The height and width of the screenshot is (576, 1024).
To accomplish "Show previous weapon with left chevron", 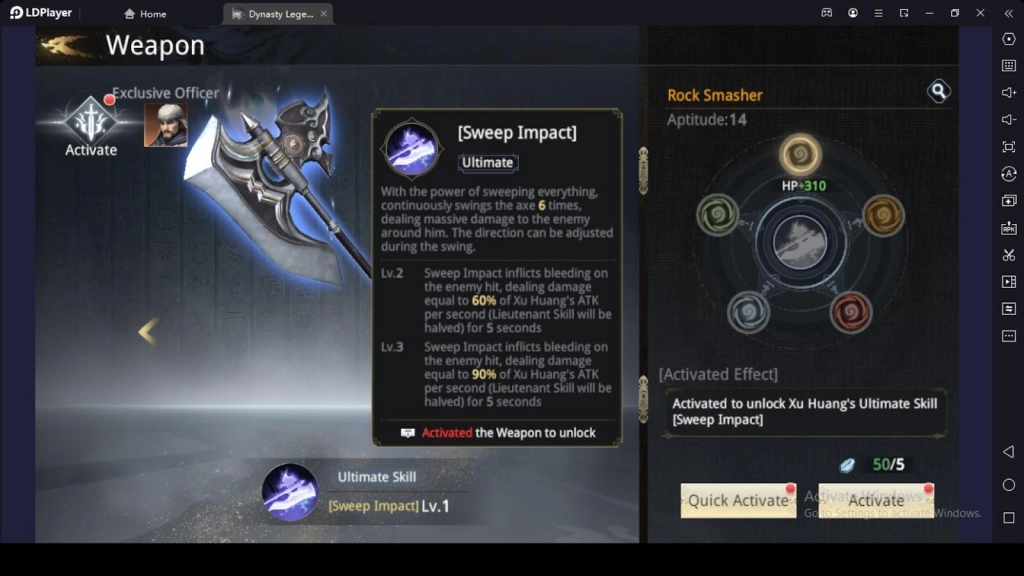I will (148, 332).
